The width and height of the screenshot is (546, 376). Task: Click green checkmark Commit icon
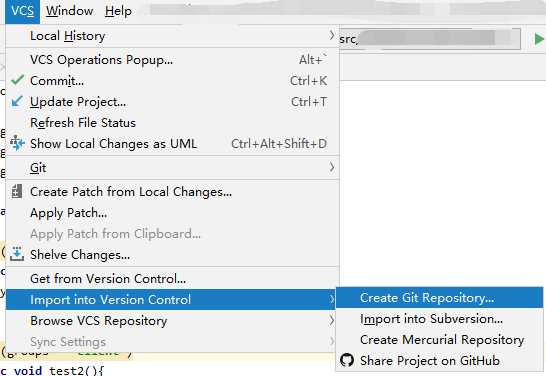click(x=17, y=80)
